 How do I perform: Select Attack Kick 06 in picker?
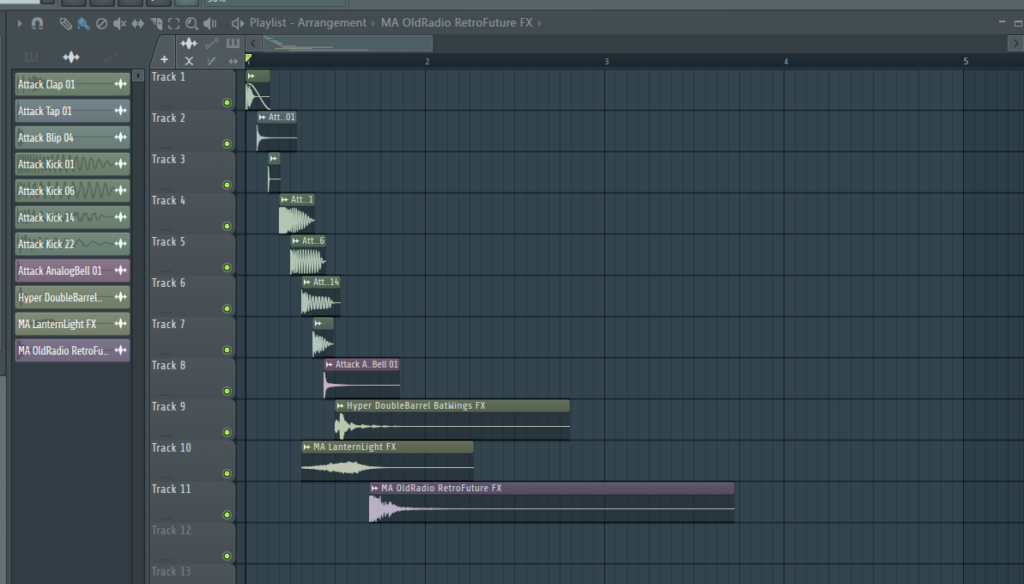(x=72, y=191)
